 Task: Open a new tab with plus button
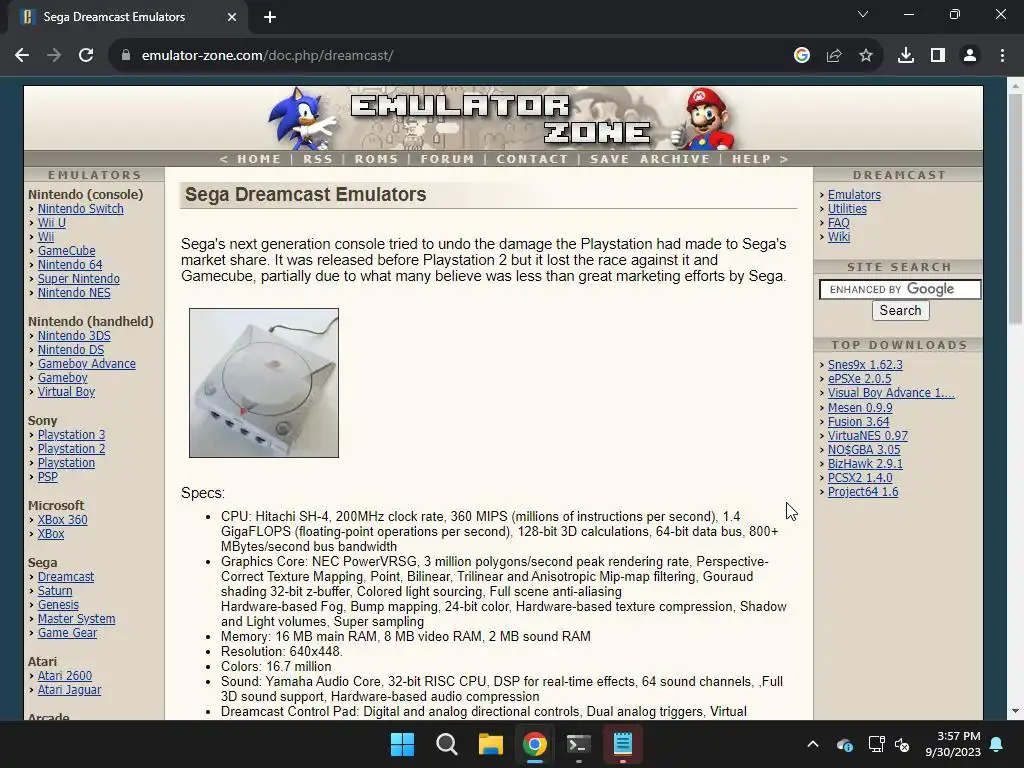[270, 17]
